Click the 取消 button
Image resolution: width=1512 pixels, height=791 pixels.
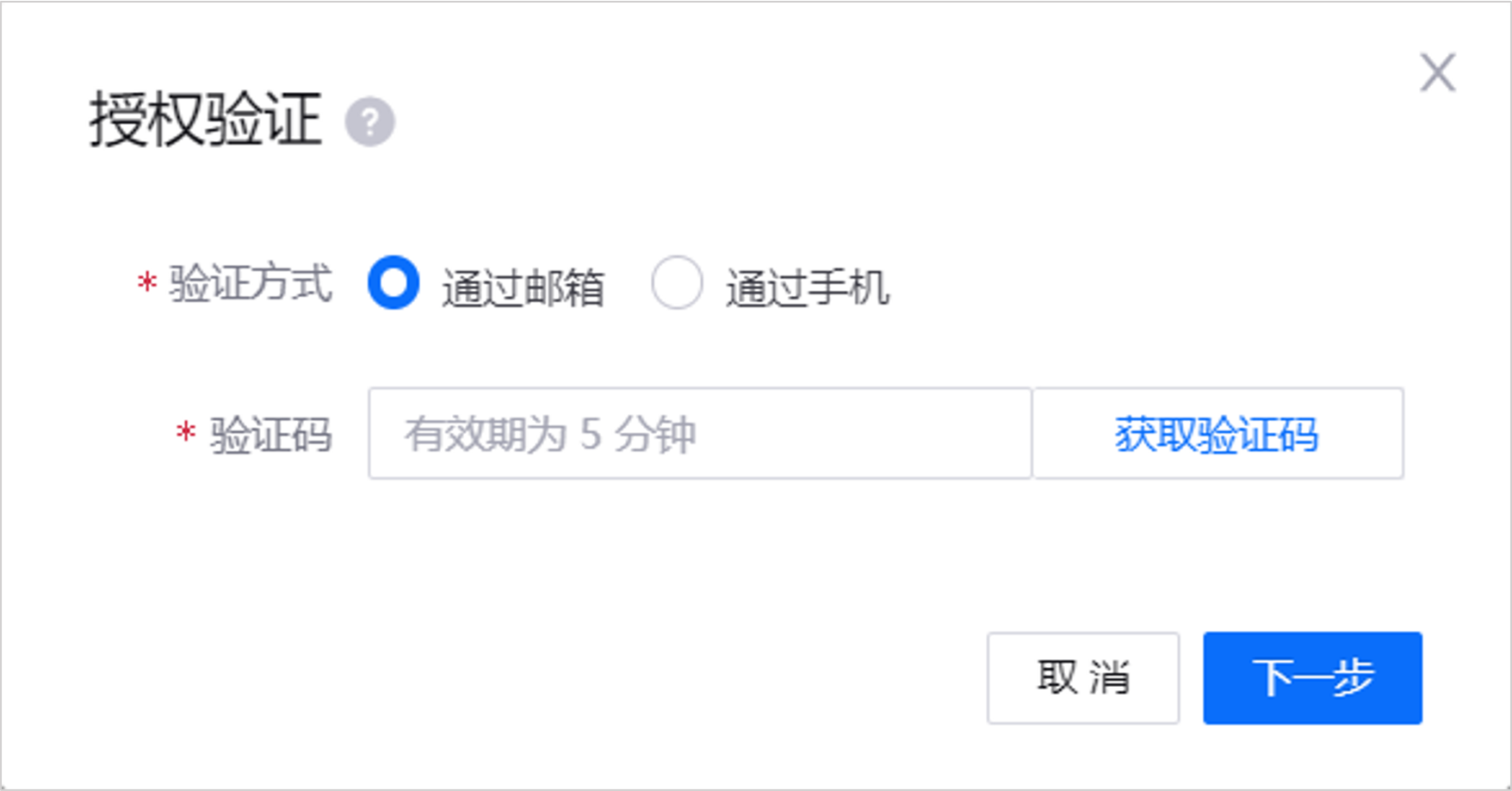[1082, 678]
